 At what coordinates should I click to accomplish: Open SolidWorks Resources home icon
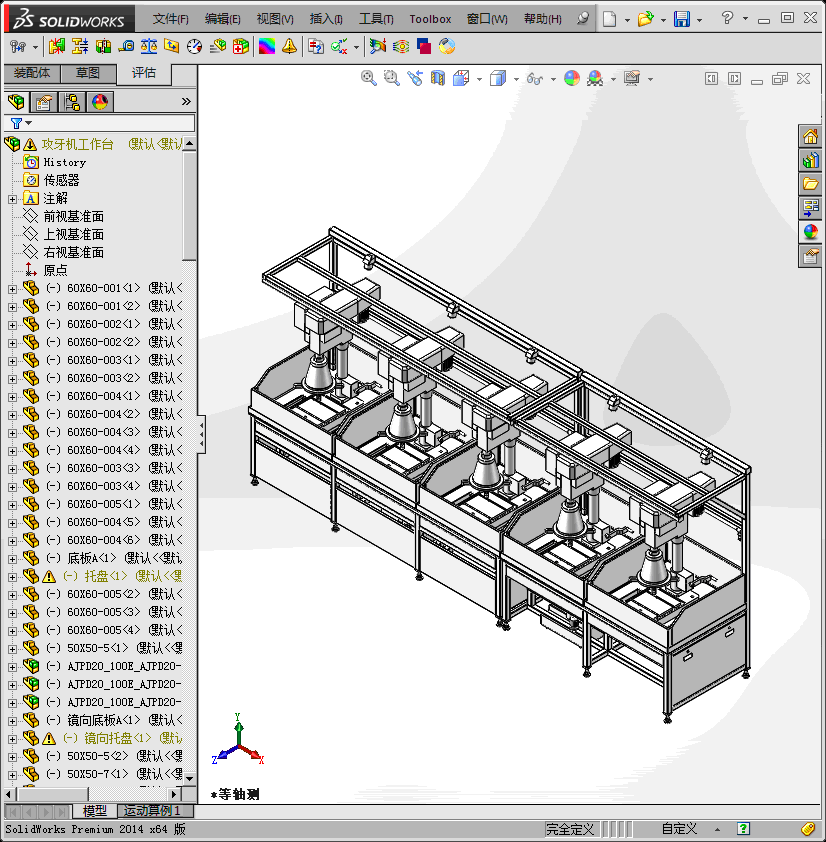click(x=810, y=136)
